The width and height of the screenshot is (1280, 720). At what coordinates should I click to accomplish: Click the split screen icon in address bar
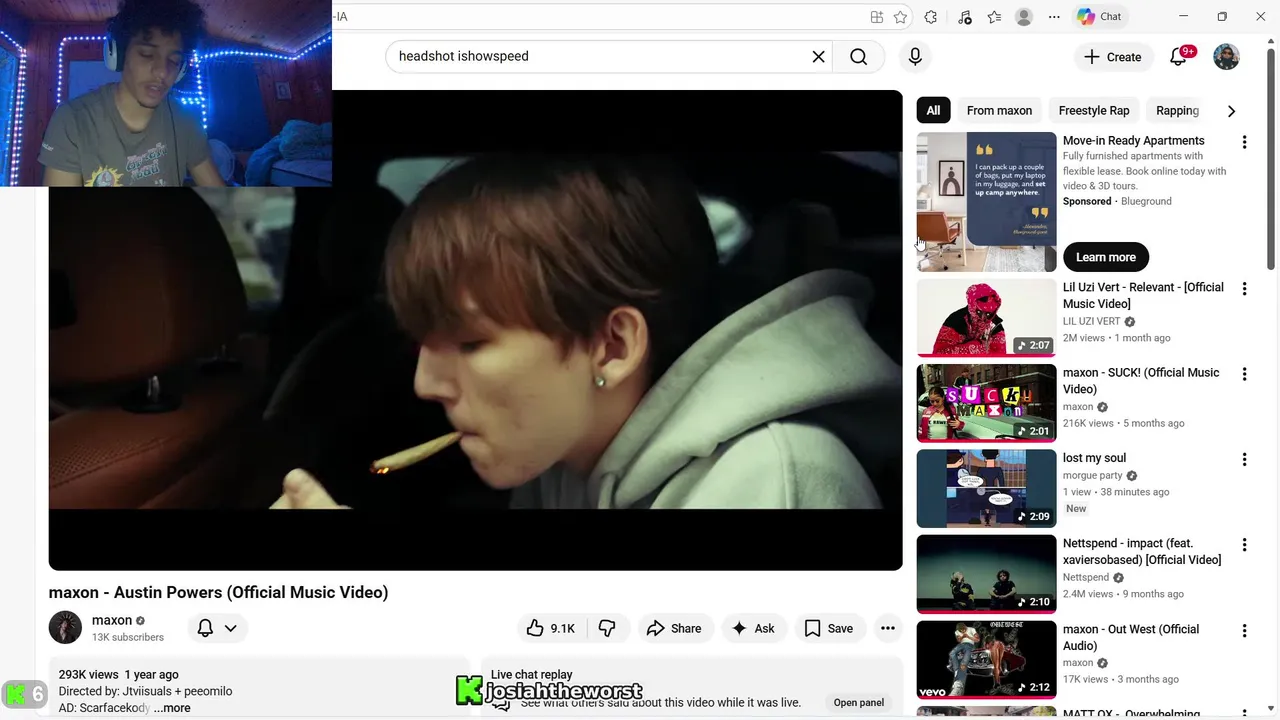(876, 17)
